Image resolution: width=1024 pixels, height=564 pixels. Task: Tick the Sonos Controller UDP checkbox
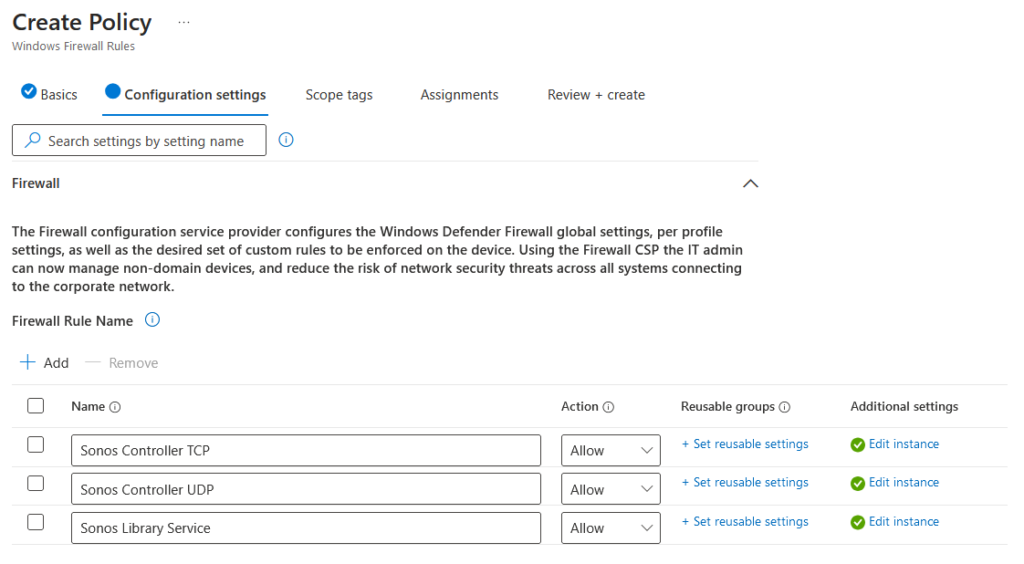pyautogui.click(x=36, y=483)
